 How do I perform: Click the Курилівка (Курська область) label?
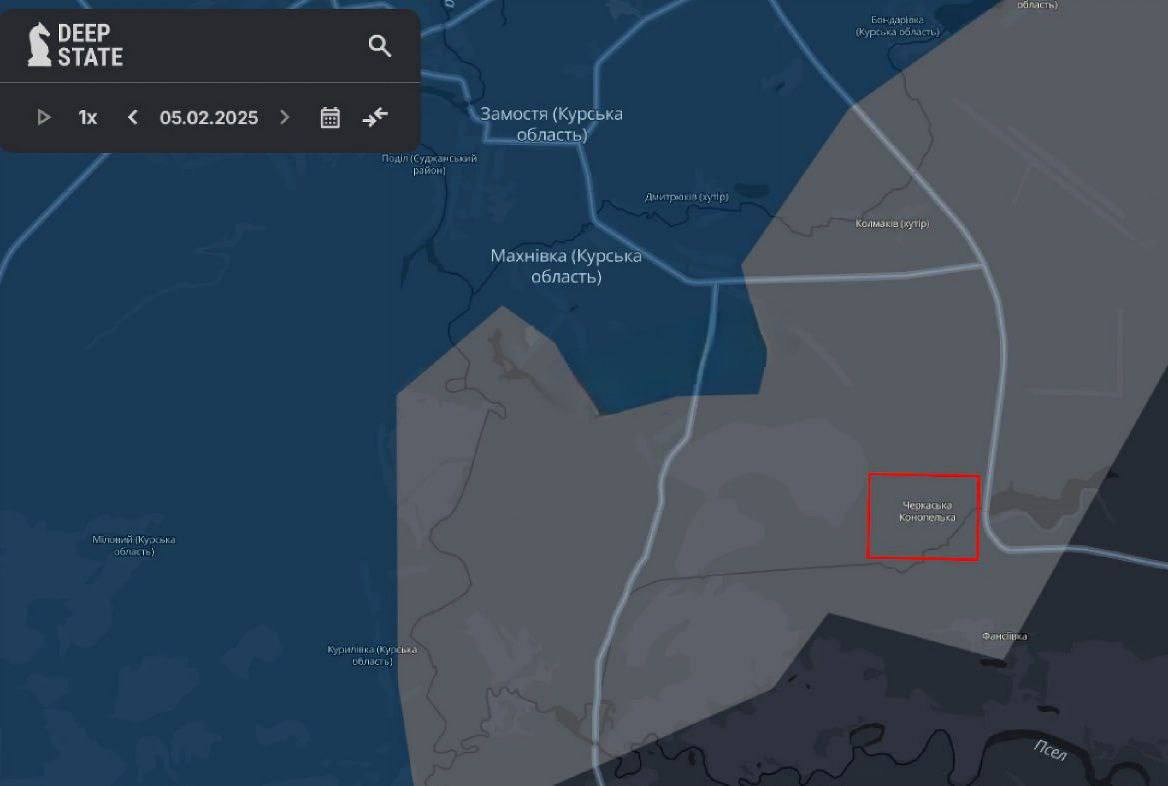[372, 655]
